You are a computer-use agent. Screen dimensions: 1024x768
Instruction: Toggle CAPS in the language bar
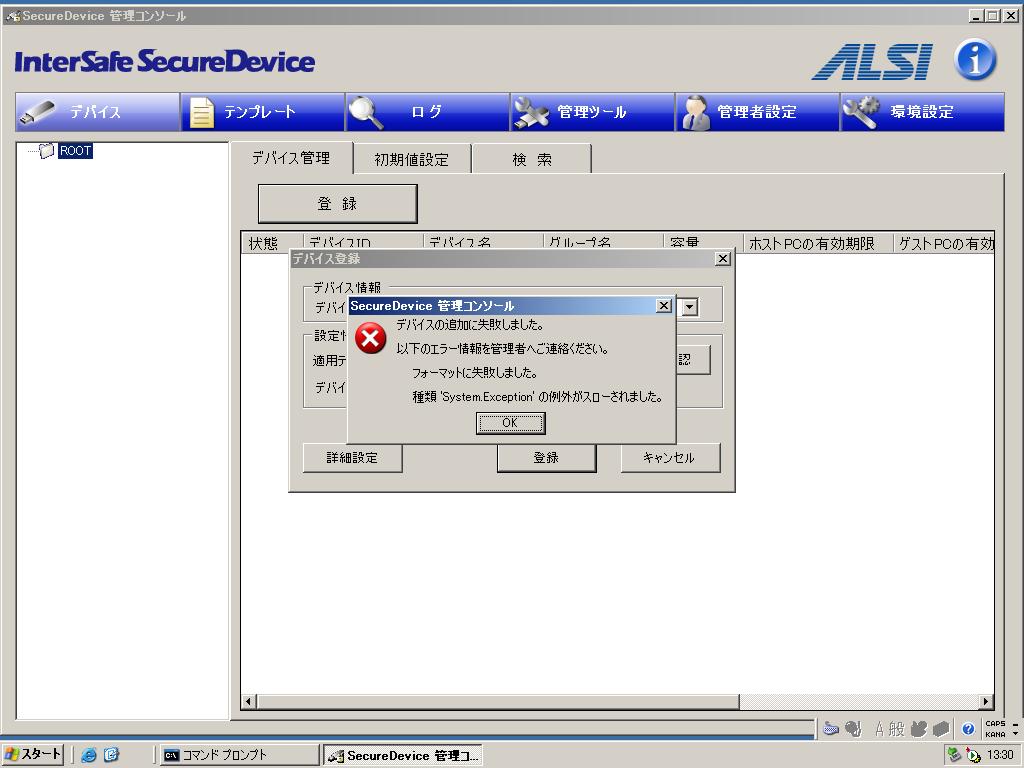[x=995, y=724]
